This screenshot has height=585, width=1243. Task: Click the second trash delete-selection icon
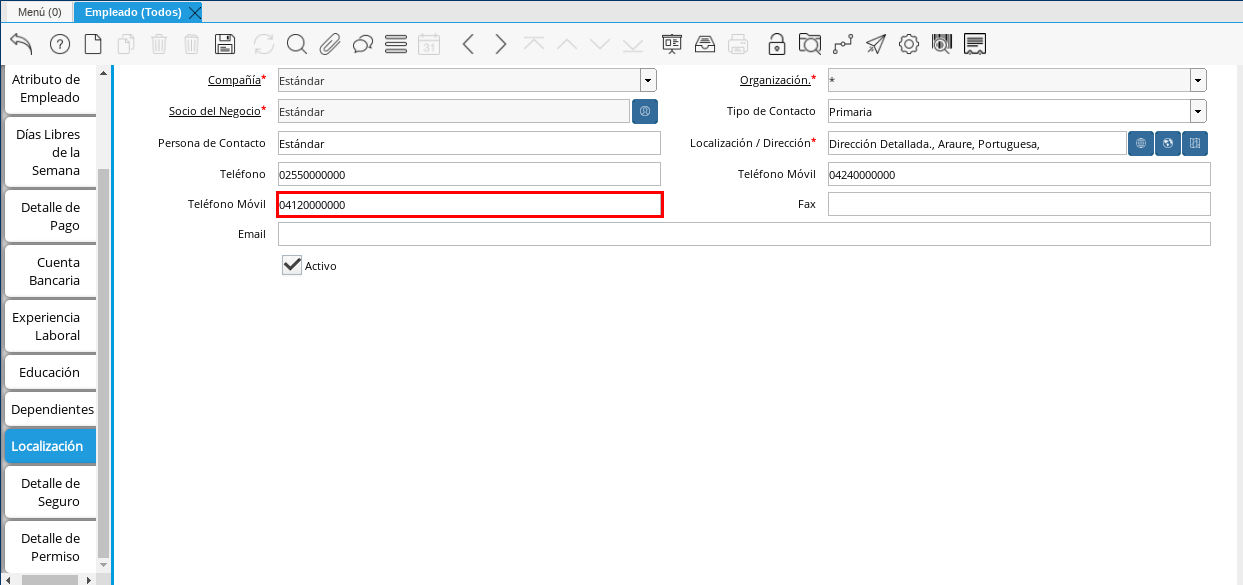pyautogui.click(x=192, y=44)
